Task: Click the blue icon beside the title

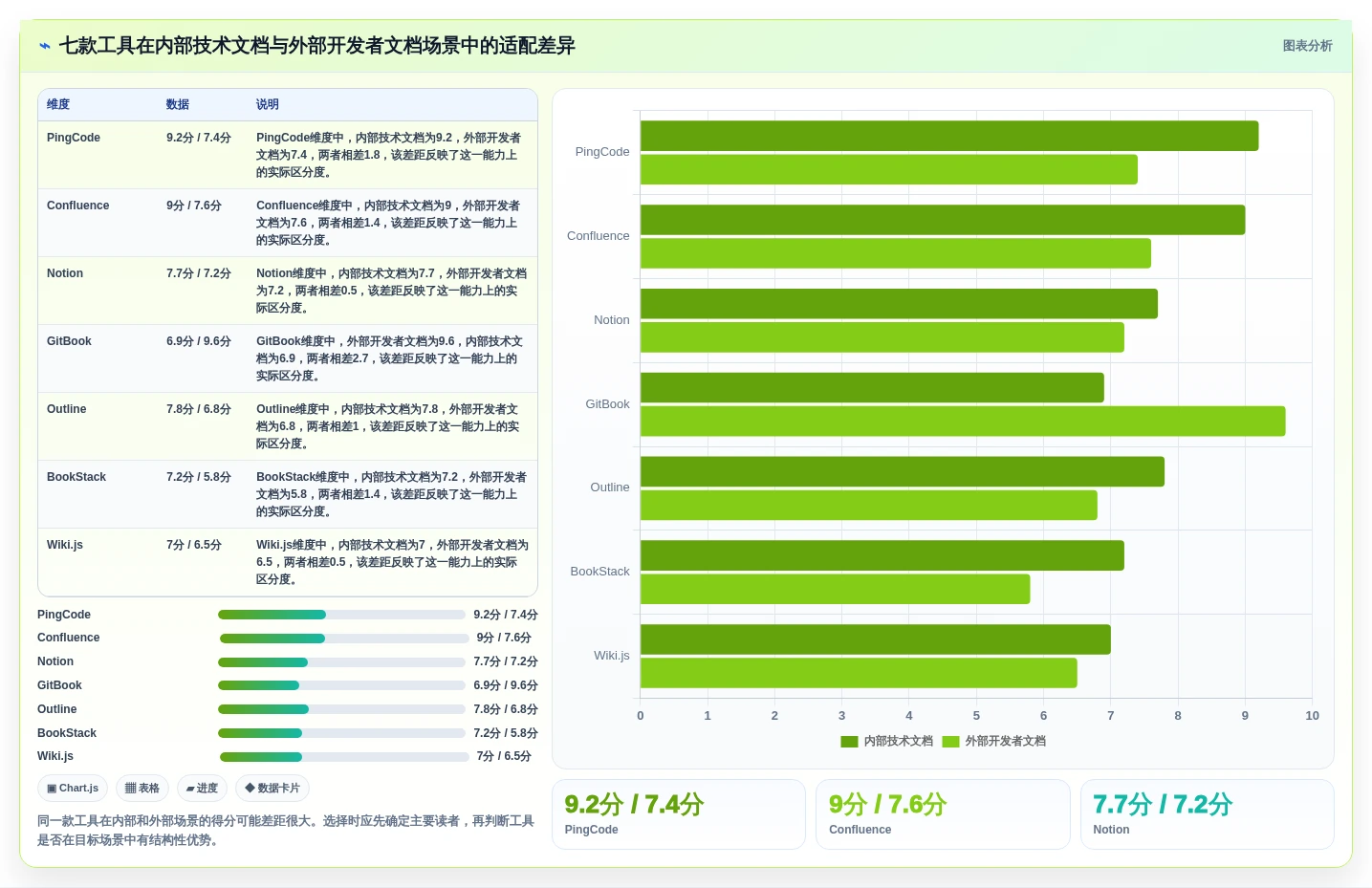Action: [45, 46]
